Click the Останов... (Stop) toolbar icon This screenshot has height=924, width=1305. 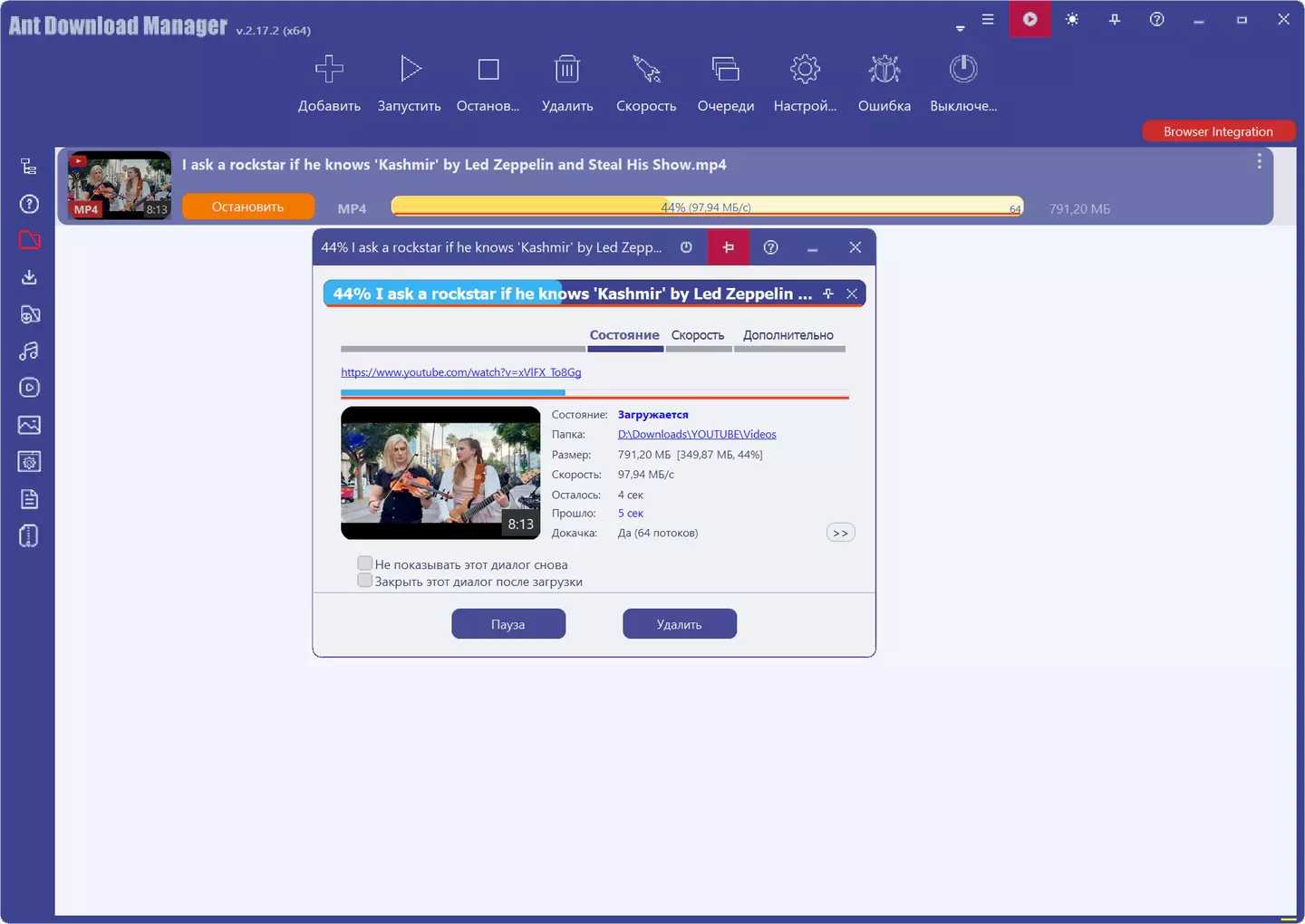coord(488,70)
